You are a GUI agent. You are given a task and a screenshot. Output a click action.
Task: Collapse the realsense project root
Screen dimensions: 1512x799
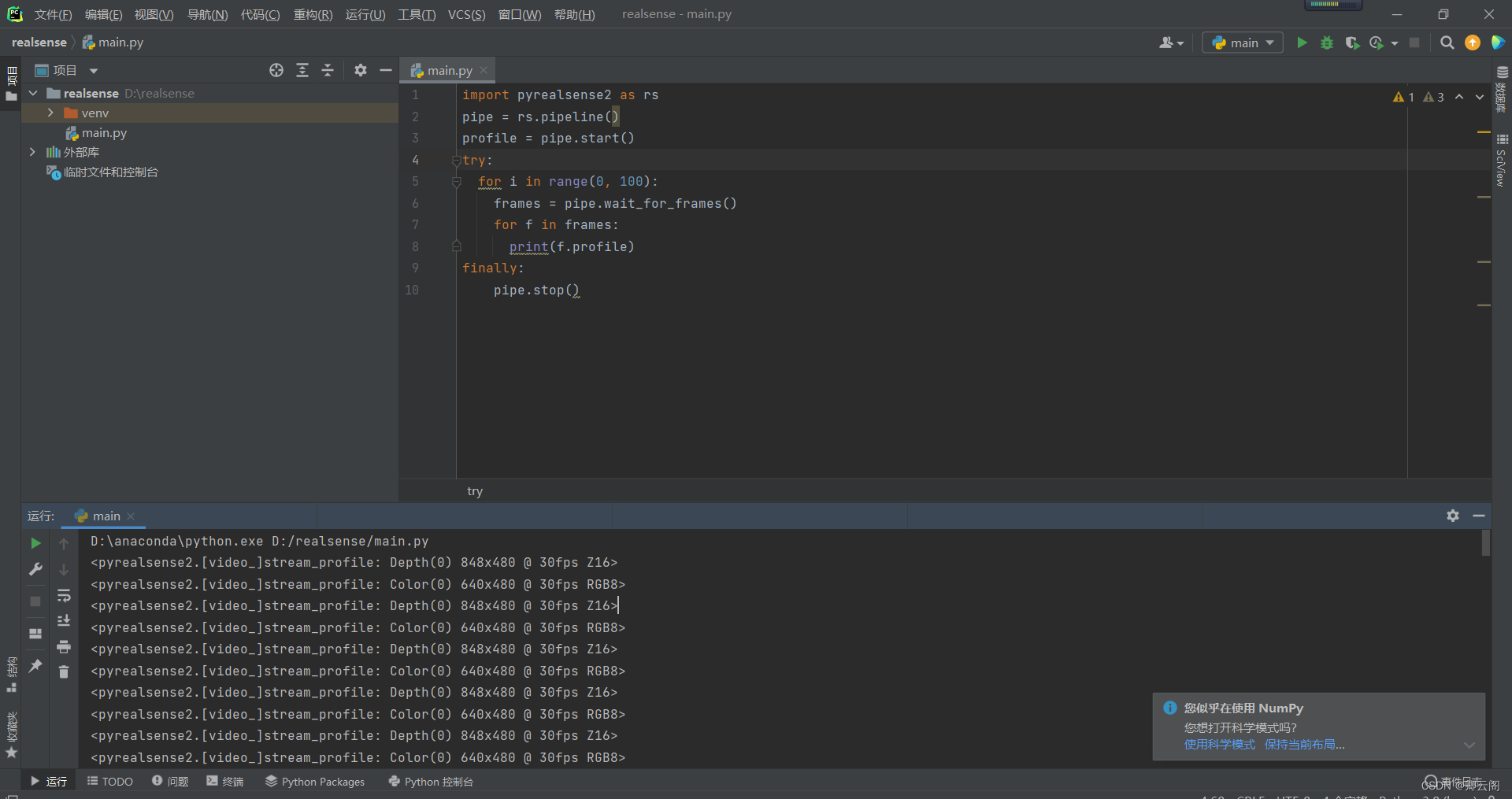[33, 93]
